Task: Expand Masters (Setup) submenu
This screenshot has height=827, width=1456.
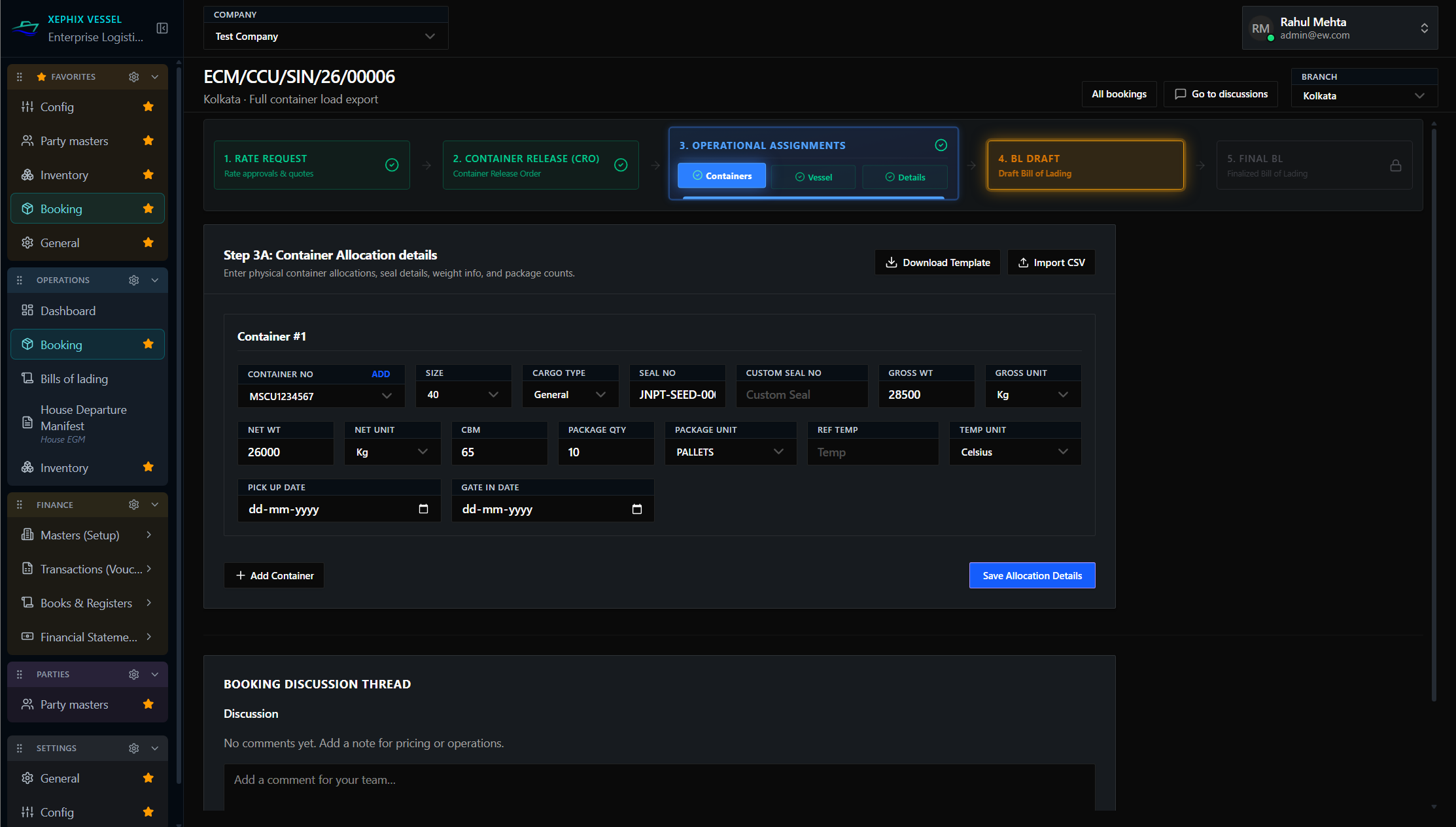Action: click(88, 535)
